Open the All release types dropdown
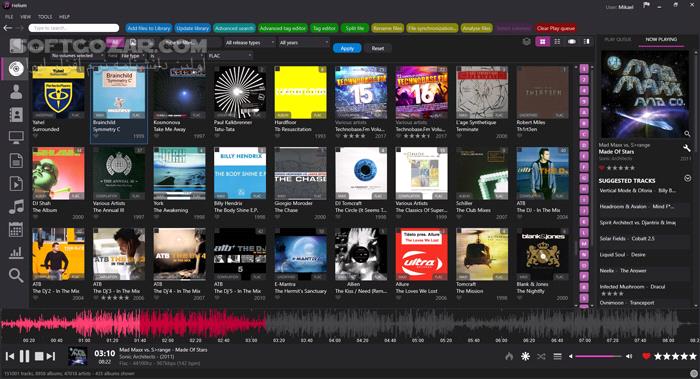This screenshot has height=379, width=700. tap(249, 43)
